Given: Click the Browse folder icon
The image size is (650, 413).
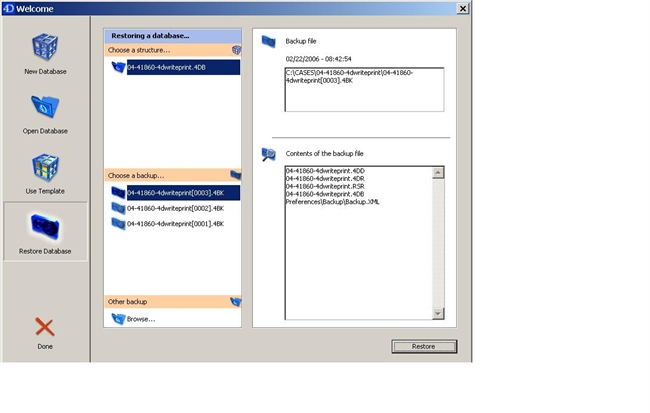Looking at the screenshot, I should point(118,319).
